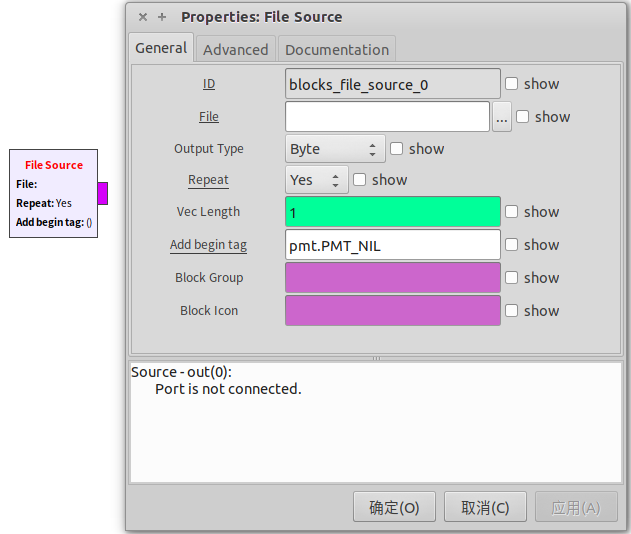Select the General tab

point(161,48)
